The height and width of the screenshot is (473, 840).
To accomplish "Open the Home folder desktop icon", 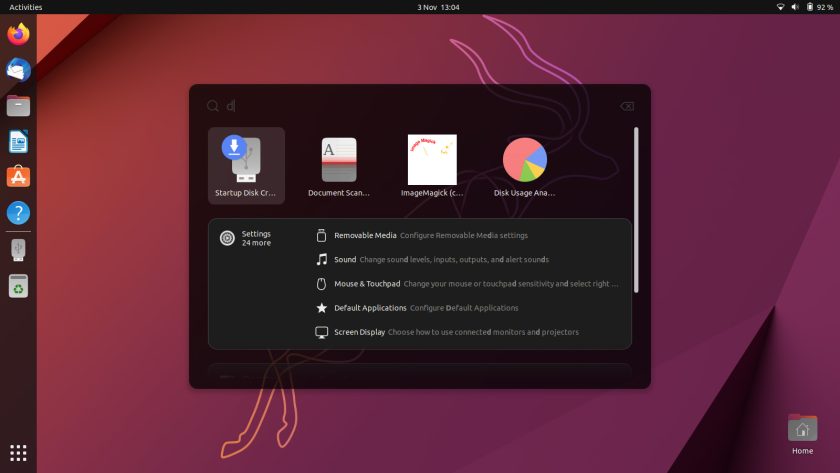I will [802, 434].
